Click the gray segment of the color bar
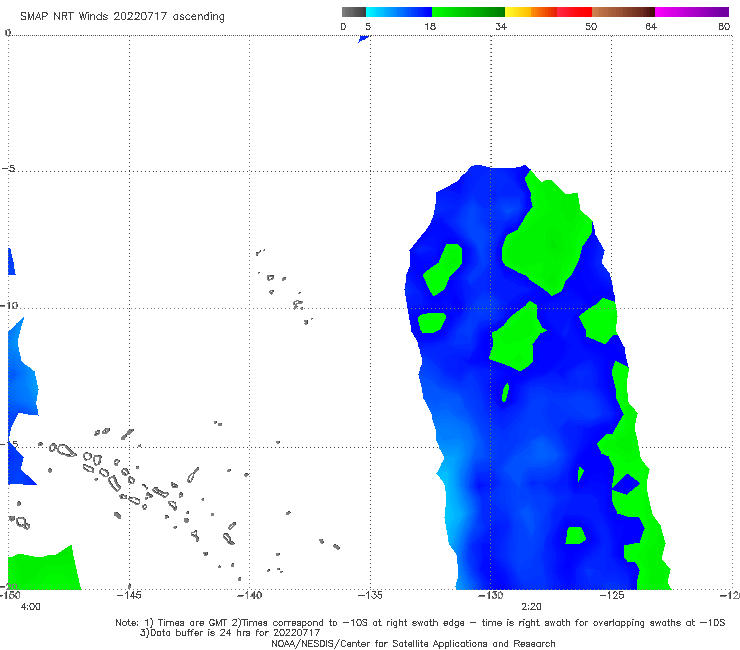The image size is (740, 650). click(x=353, y=12)
